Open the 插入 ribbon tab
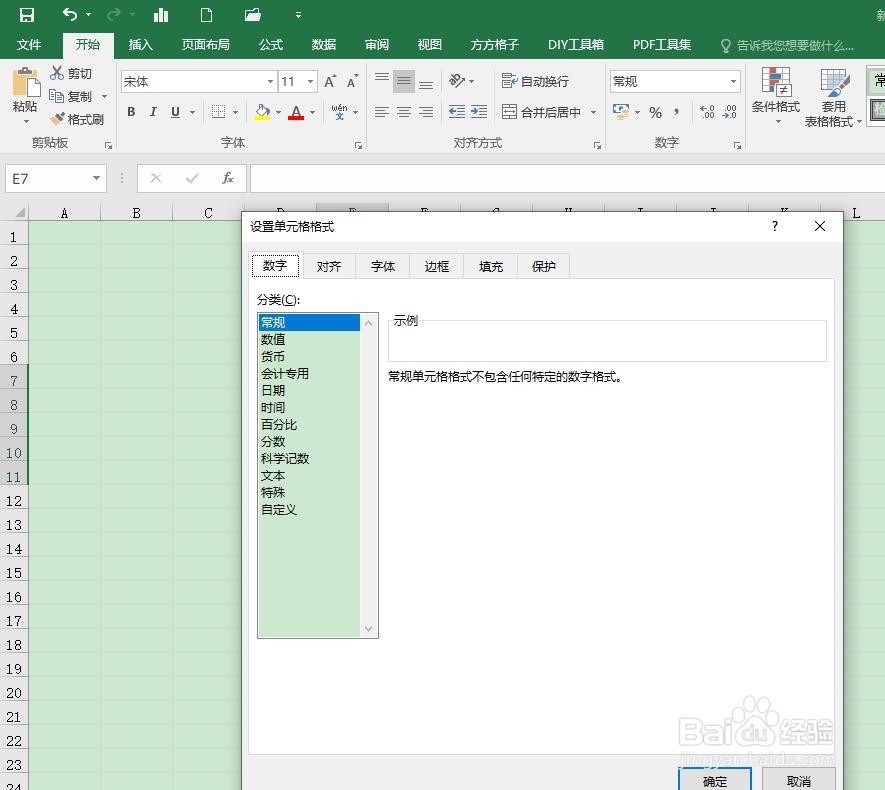Image resolution: width=885 pixels, height=790 pixels. point(140,44)
